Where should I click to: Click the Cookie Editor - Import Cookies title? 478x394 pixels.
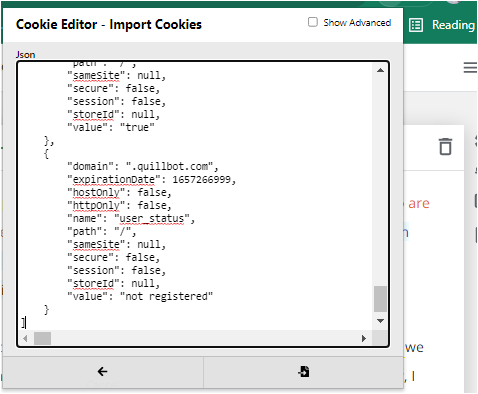[109, 25]
